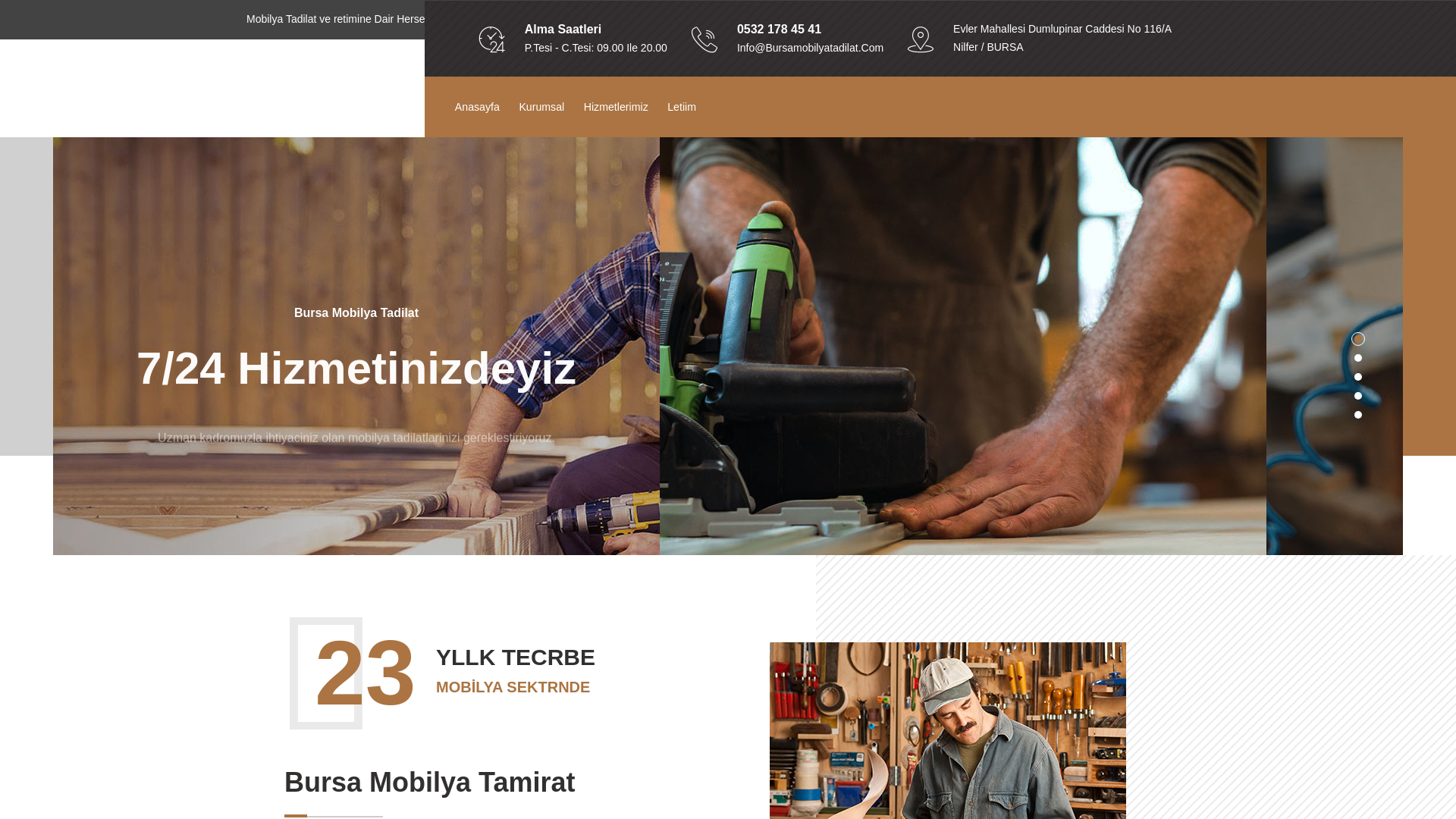1456x819 pixels.
Task: Select the third slider pagination dot
Action: pyautogui.click(x=1358, y=377)
